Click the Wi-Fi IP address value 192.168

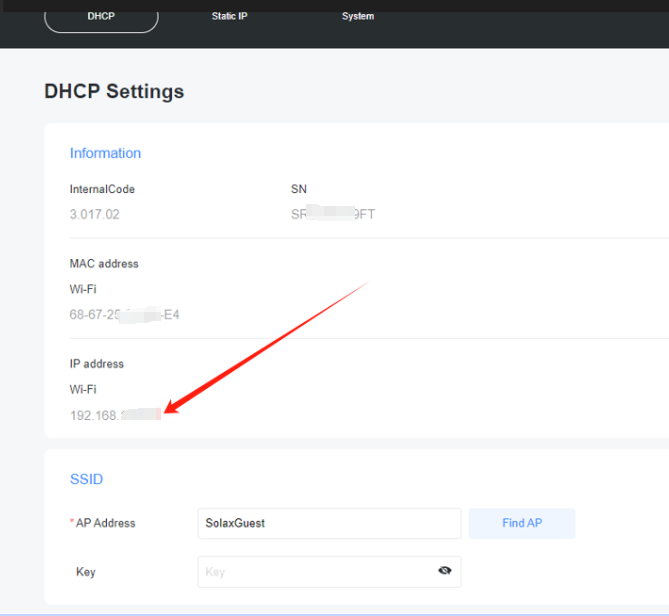point(114,414)
